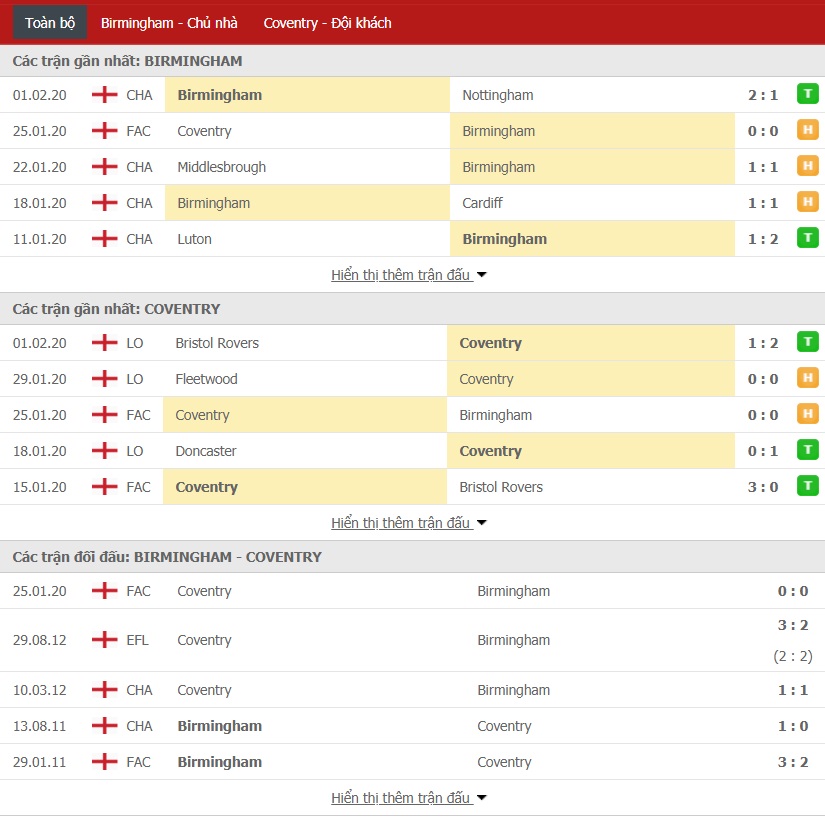Screen dimensions: 825x817
Task: Click the (2 : 2) regular-time score
Action: [793, 656]
